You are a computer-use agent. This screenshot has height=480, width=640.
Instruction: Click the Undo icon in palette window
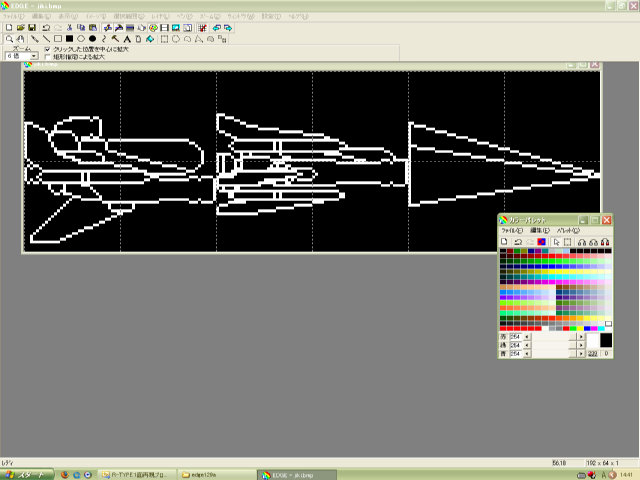[x=518, y=242]
